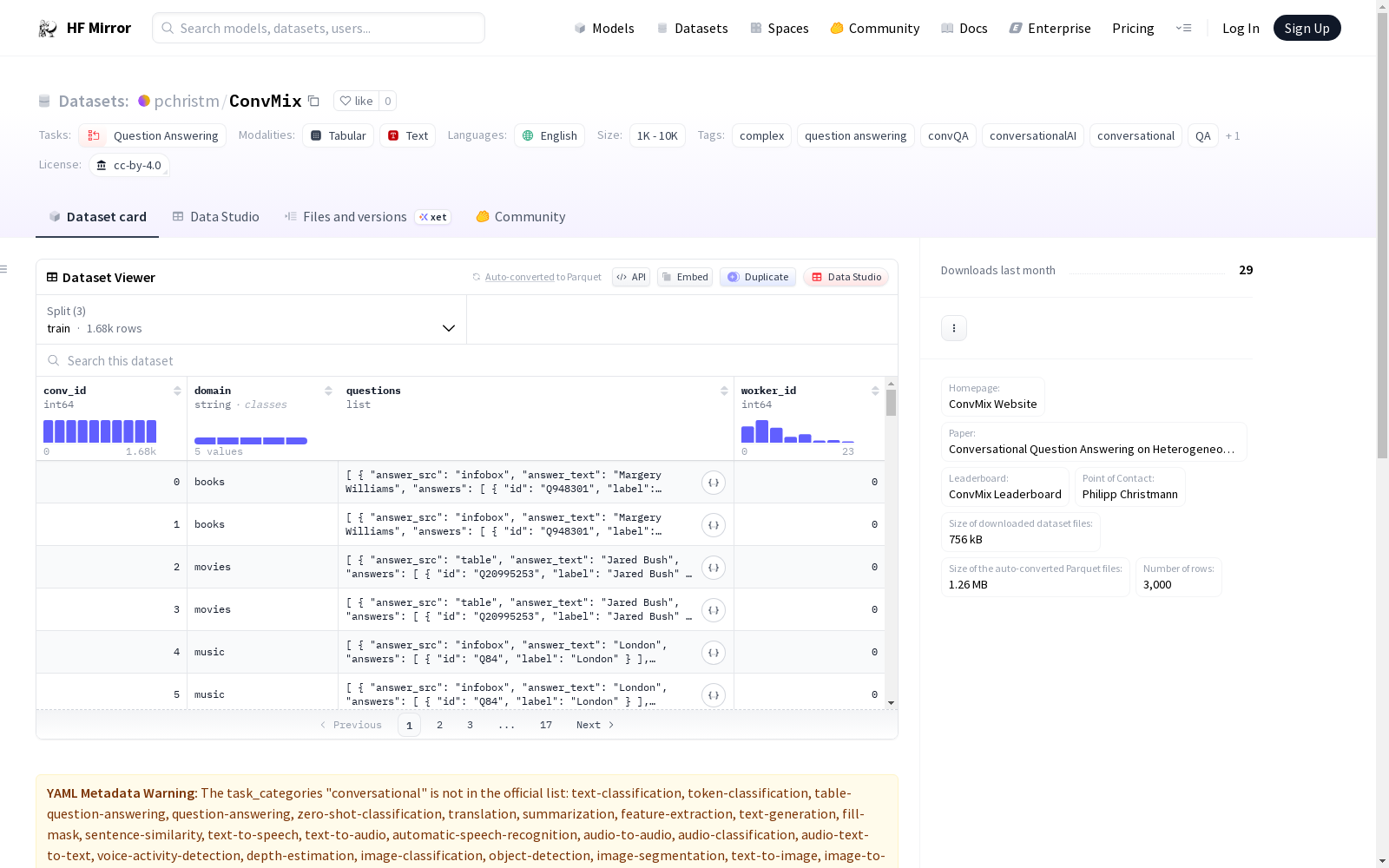Open Spaces in the top navigation
The width and height of the screenshot is (1389, 868).
pyautogui.click(x=780, y=29)
